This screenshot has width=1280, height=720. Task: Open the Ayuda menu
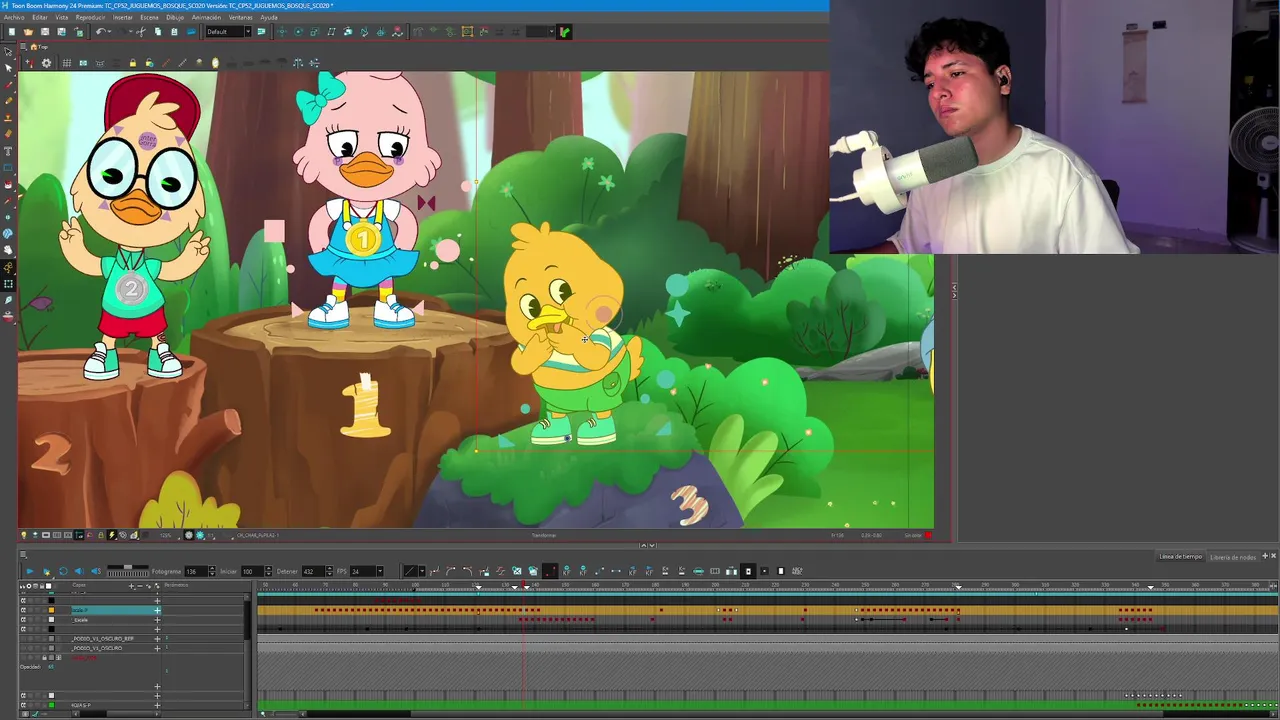pos(269,17)
